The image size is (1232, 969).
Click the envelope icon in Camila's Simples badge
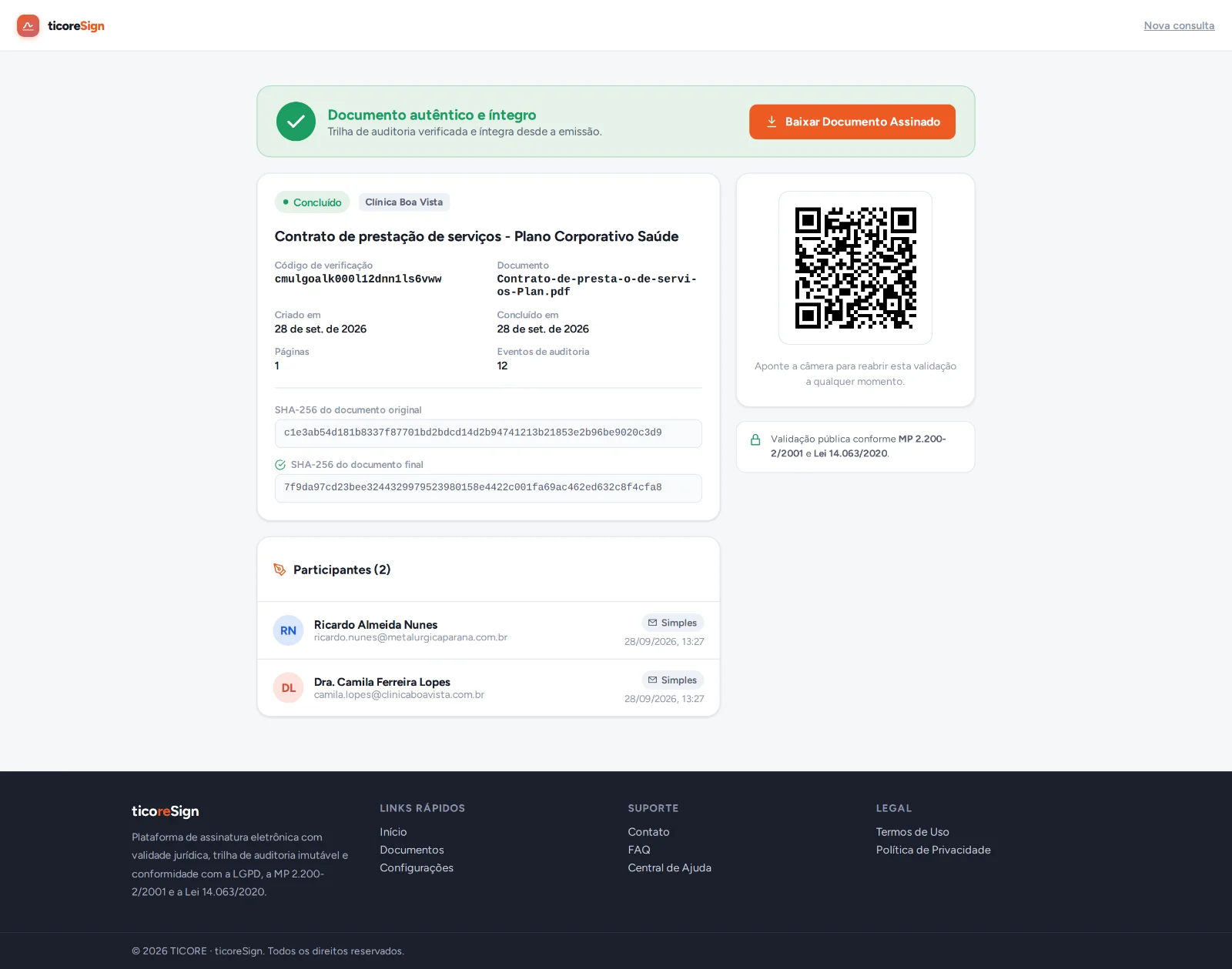[652, 680]
